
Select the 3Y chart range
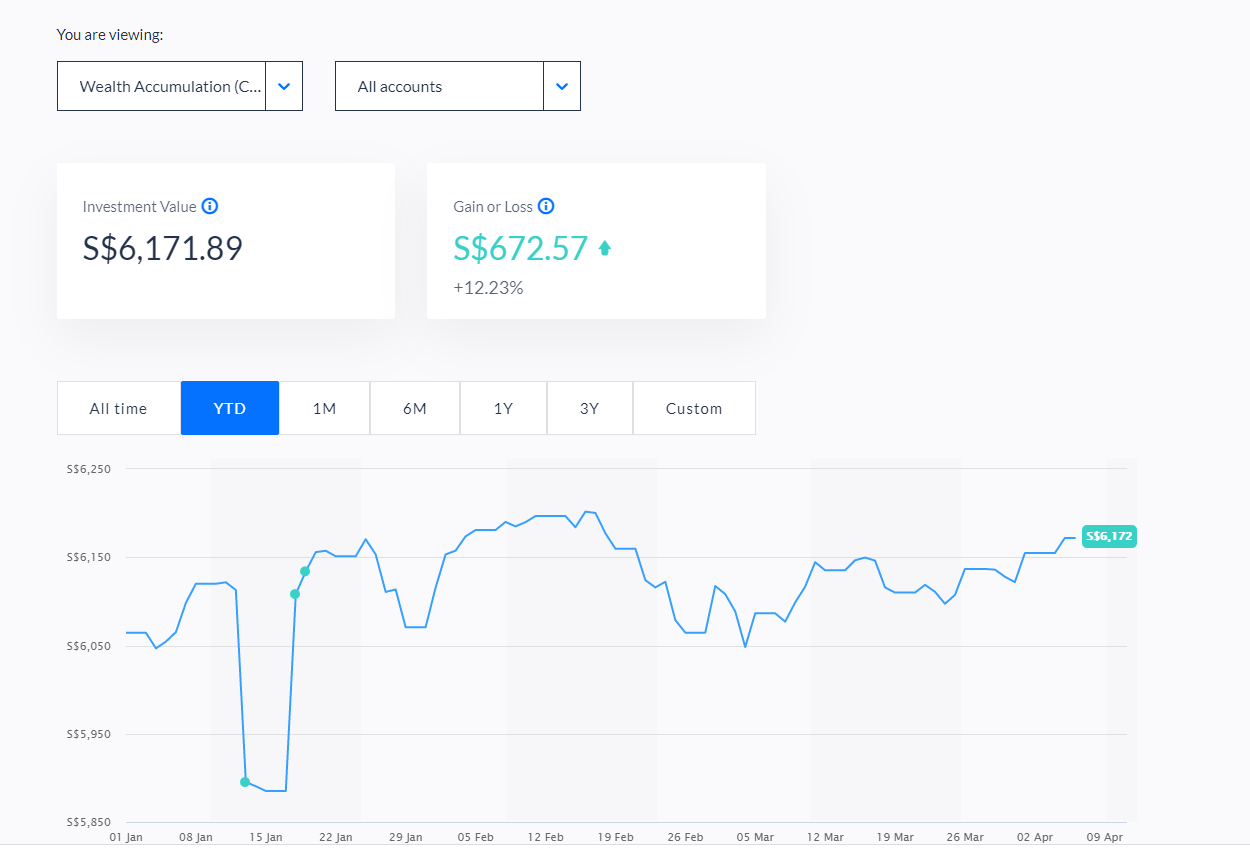(589, 408)
